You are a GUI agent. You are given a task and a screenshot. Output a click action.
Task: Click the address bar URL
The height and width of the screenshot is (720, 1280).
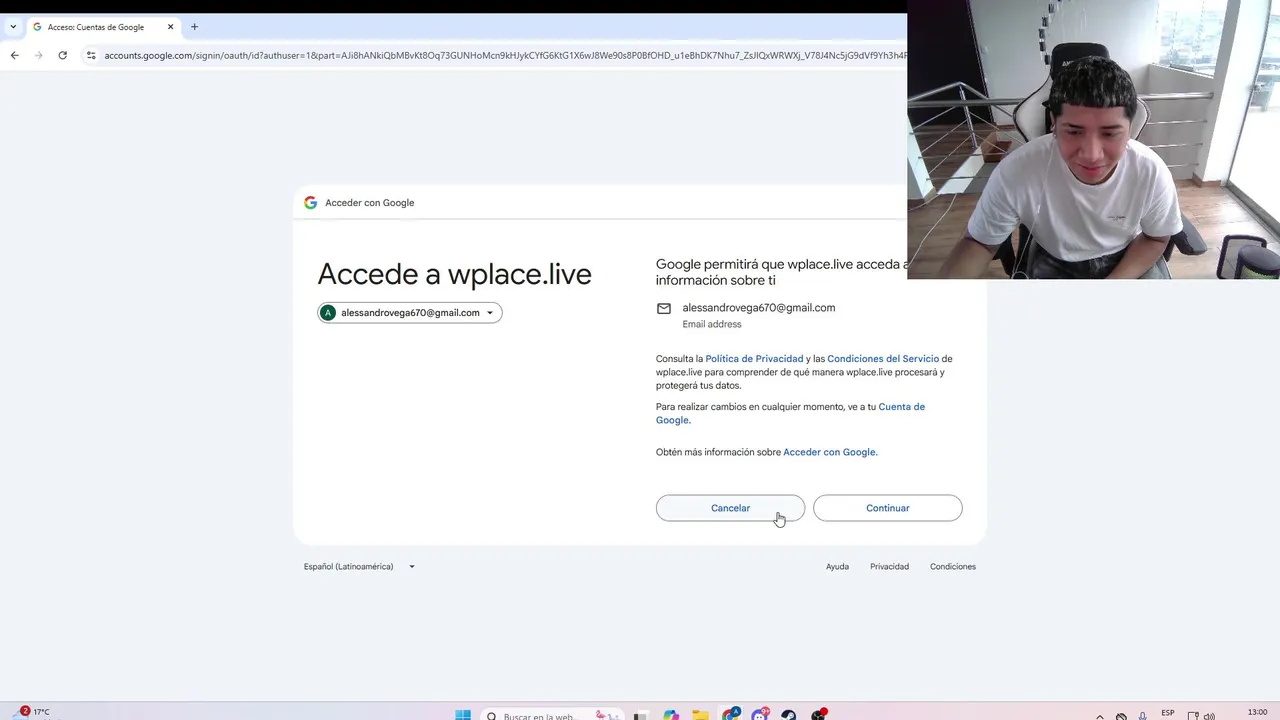pyautogui.click(x=505, y=55)
